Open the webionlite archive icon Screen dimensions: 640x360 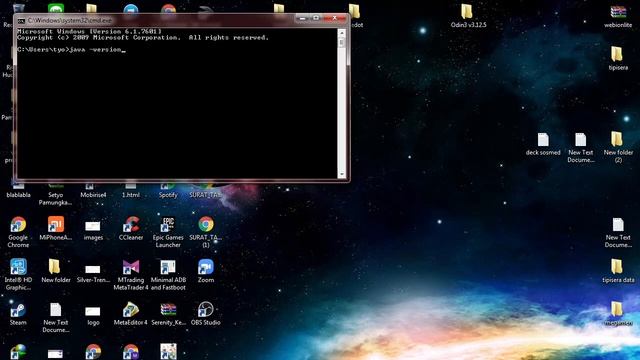pos(618,16)
